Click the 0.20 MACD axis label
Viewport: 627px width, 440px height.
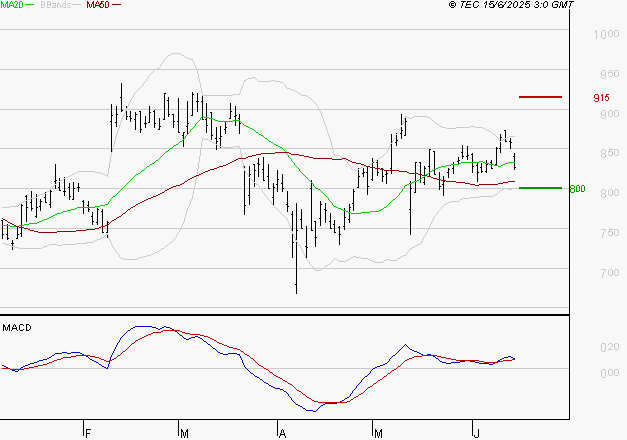point(609,348)
